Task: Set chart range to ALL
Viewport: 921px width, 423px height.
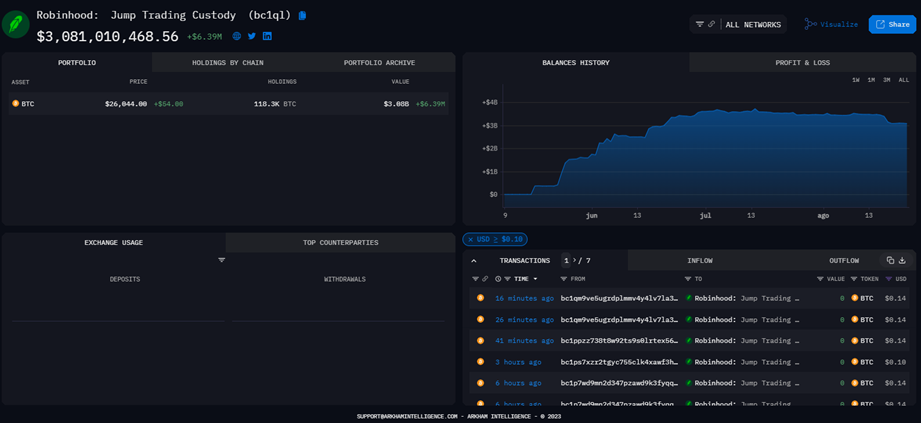Action: [903, 80]
